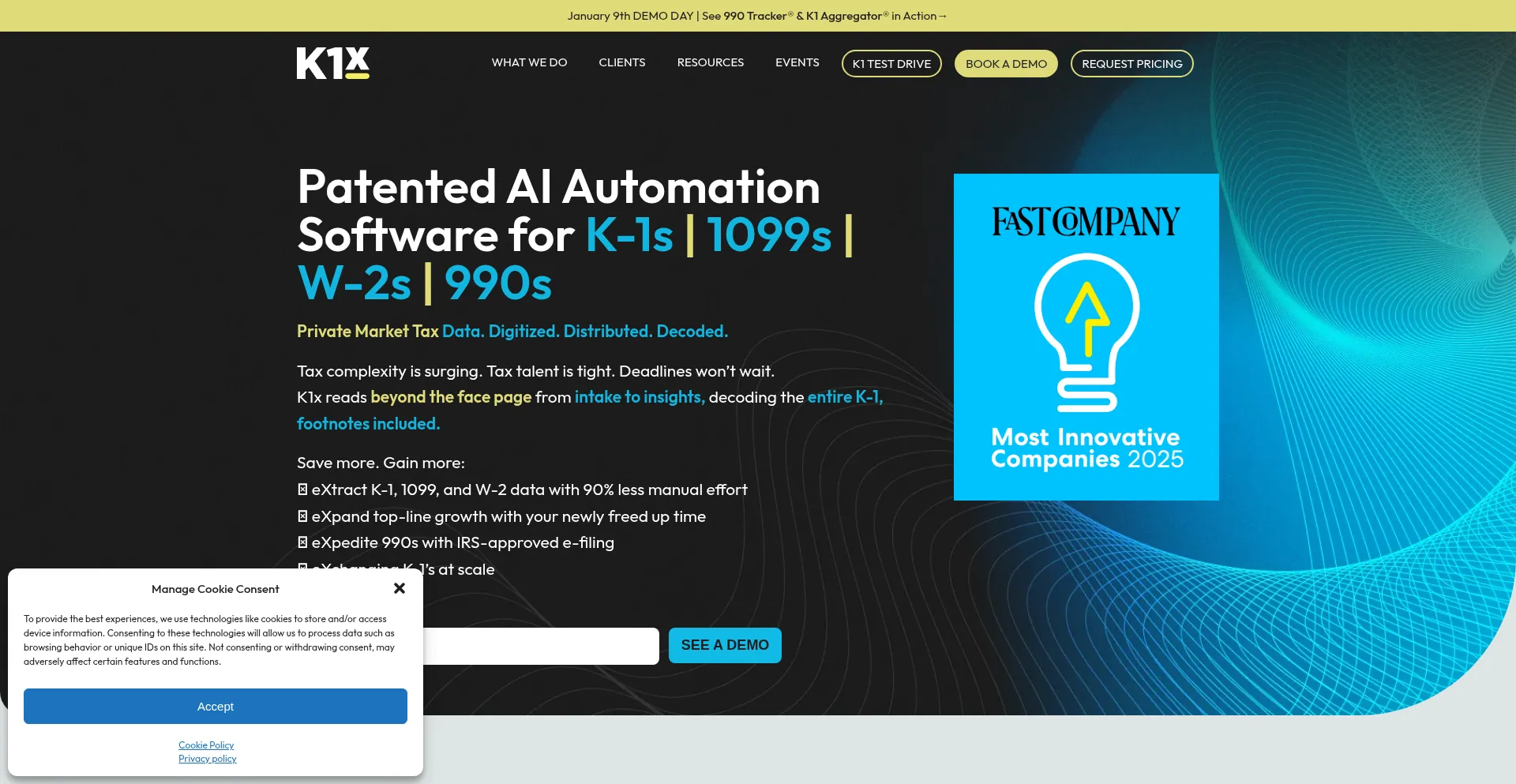
Task: Open the Privacy policy link
Action: tap(207, 759)
